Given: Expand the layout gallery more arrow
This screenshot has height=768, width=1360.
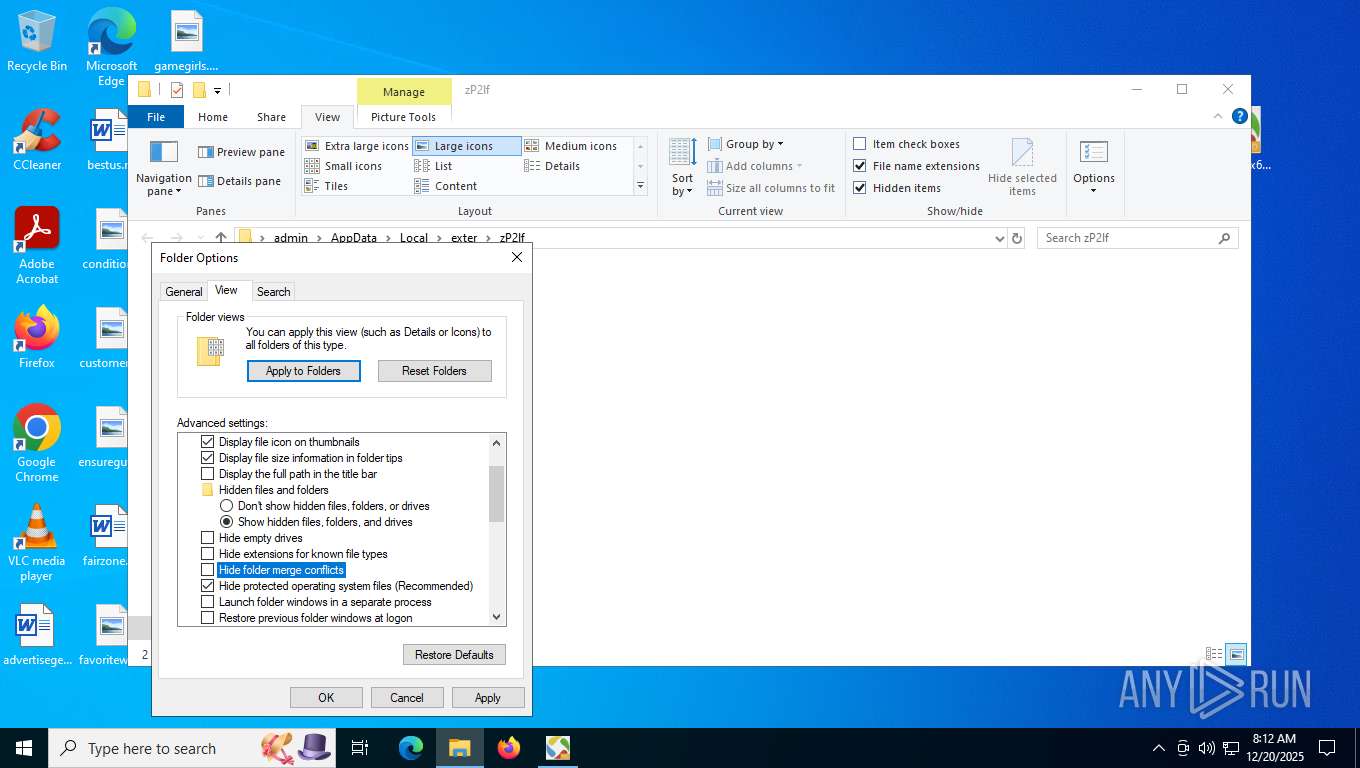Looking at the screenshot, I should click(x=640, y=186).
